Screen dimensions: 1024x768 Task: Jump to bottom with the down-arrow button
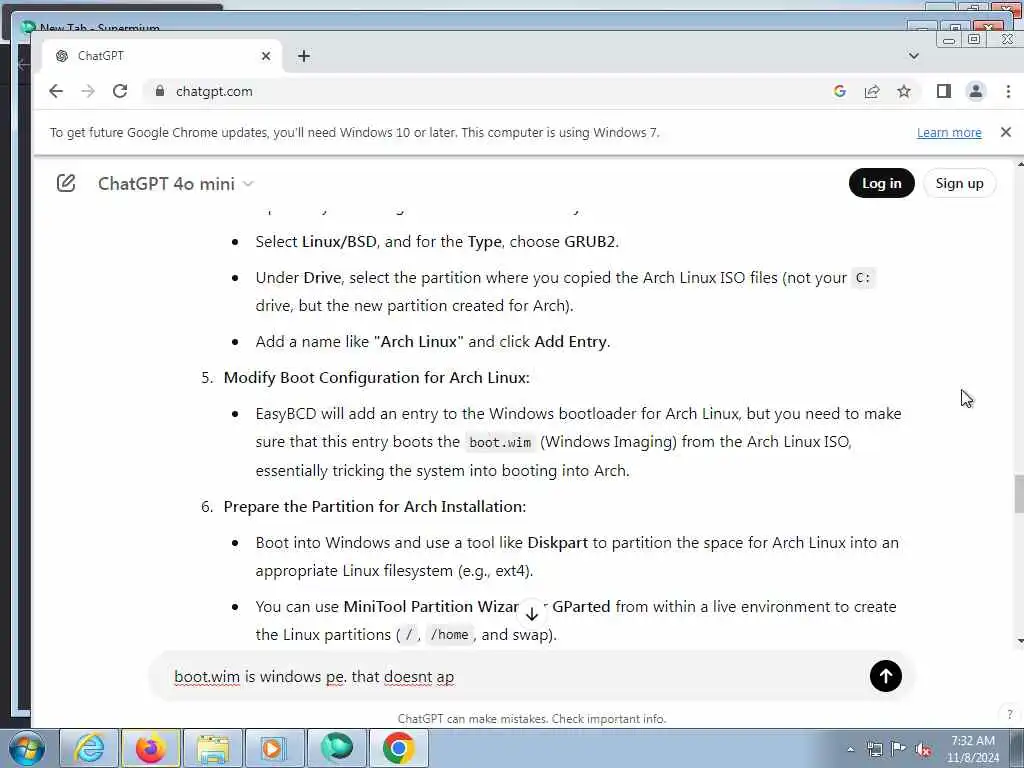(532, 614)
